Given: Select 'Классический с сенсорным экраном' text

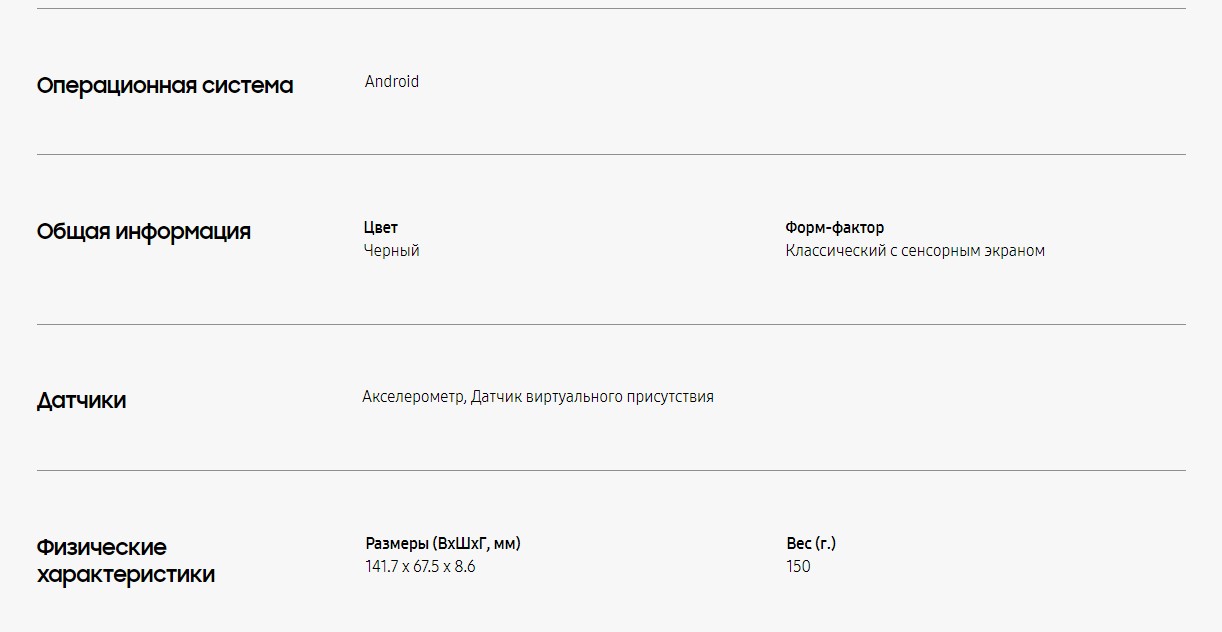Looking at the screenshot, I should pos(915,251).
